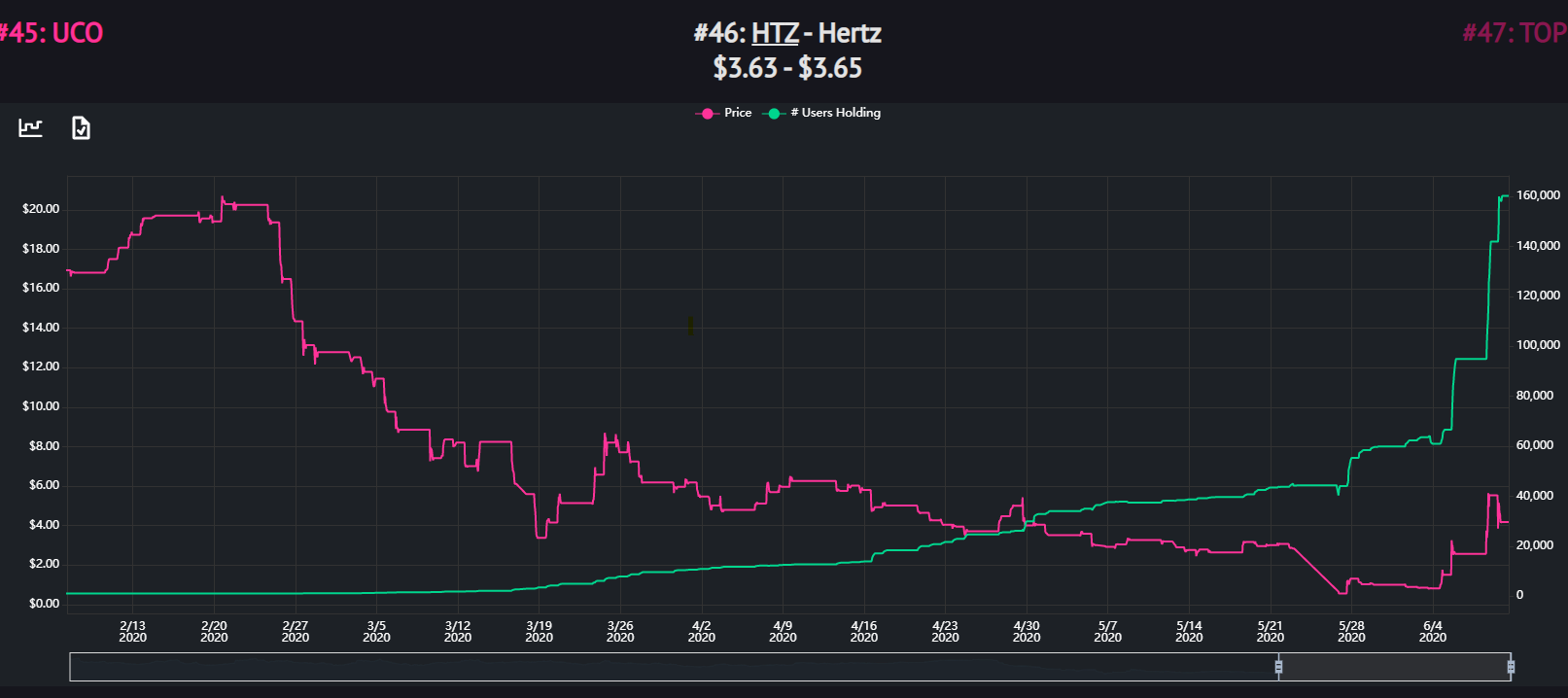Click the $14.00 price axis label
This screenshot has width=1568, height=698.
pos(41,328)
